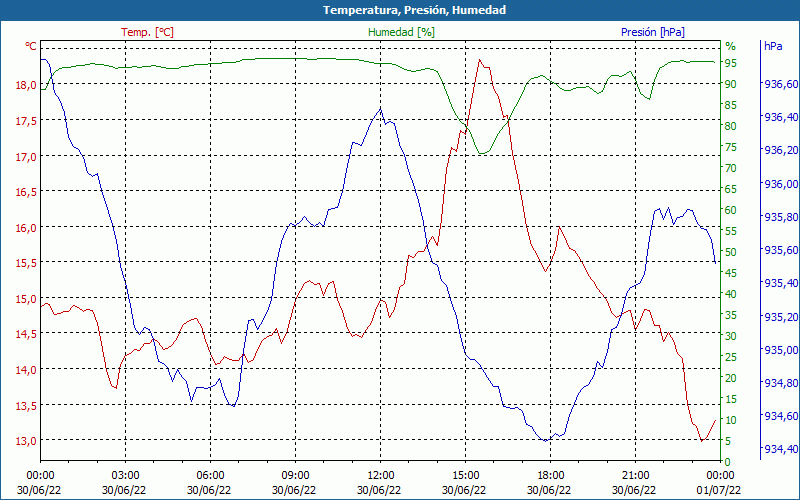
Task: Click the 934,80 pressure axis value
Action: tap(781, 383)
